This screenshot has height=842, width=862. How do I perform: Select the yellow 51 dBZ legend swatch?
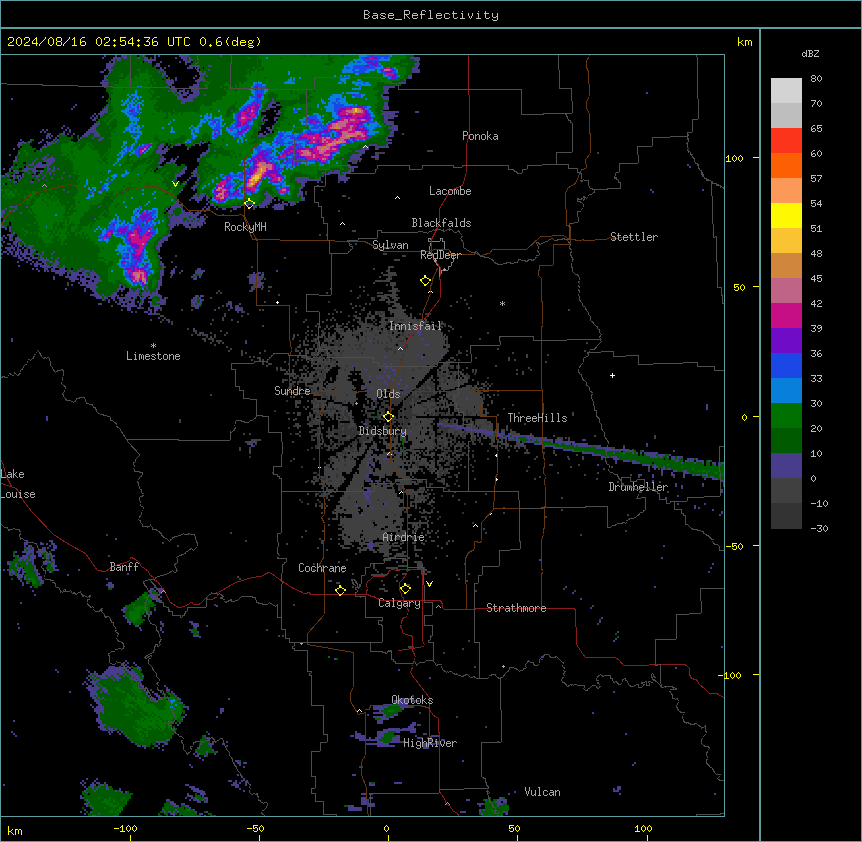pos(786,215)
